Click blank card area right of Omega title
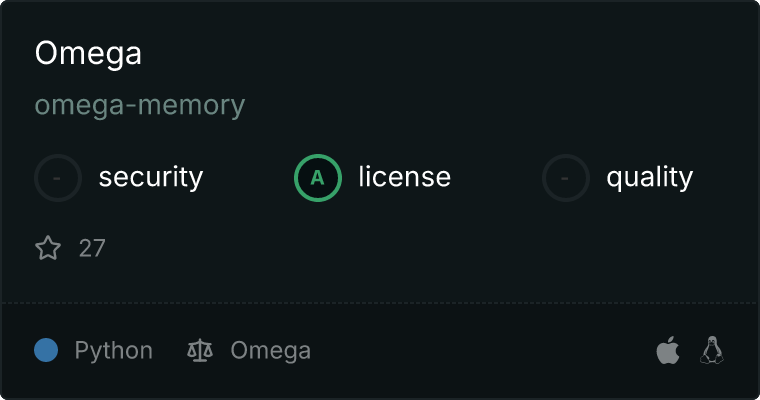Screen dimensions: 760x400 (450, 54)
